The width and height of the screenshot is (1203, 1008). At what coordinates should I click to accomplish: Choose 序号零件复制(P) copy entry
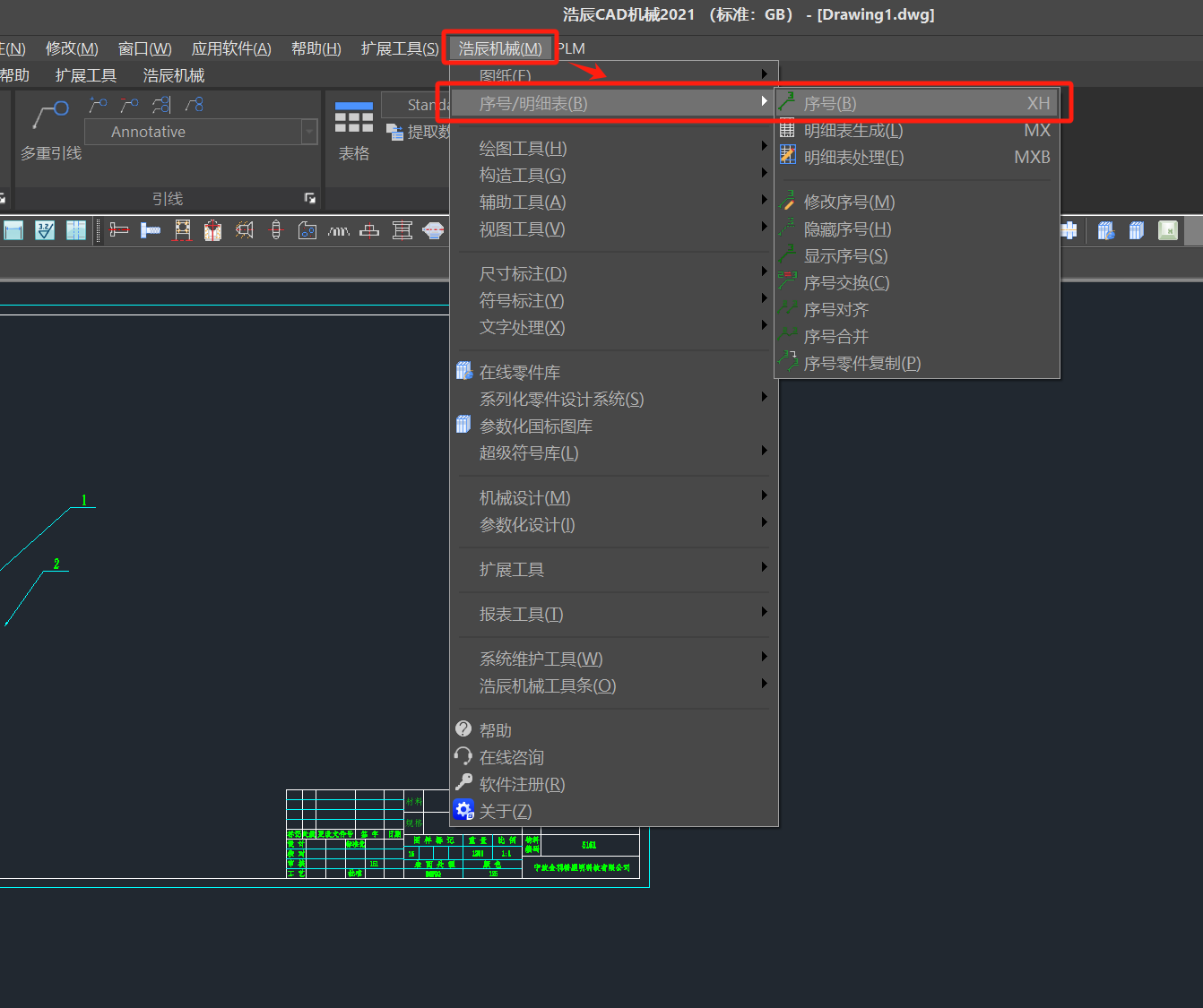click(917, 364)
